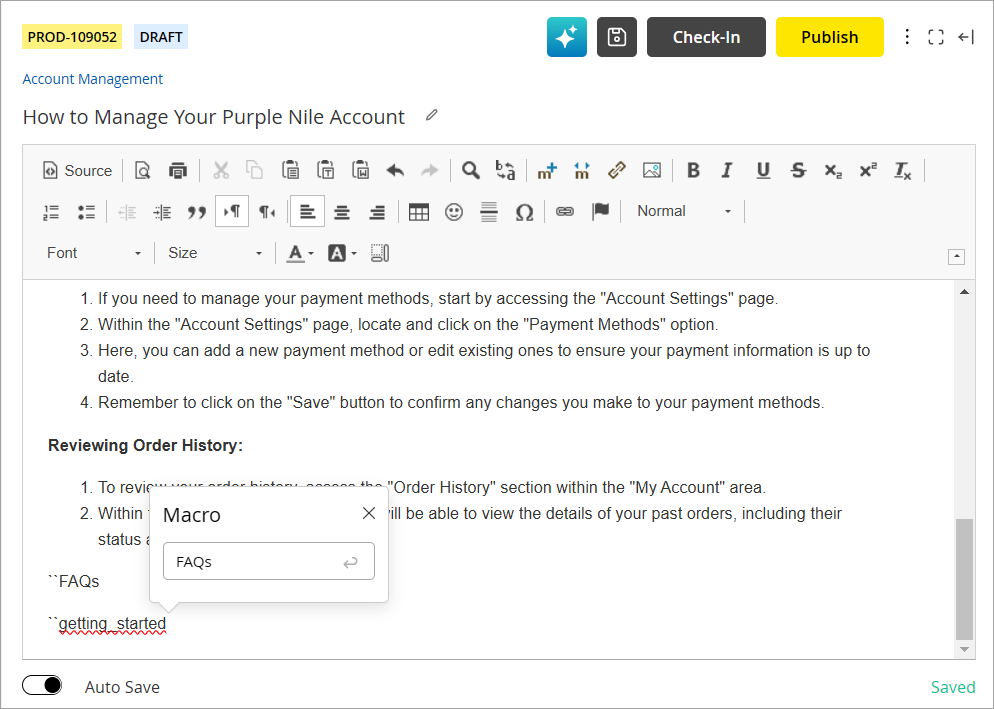The height and width of the screenshot is (709, 994).
Task: Open the Account Management breadcrumb link
Action: (x=92, y=79)
